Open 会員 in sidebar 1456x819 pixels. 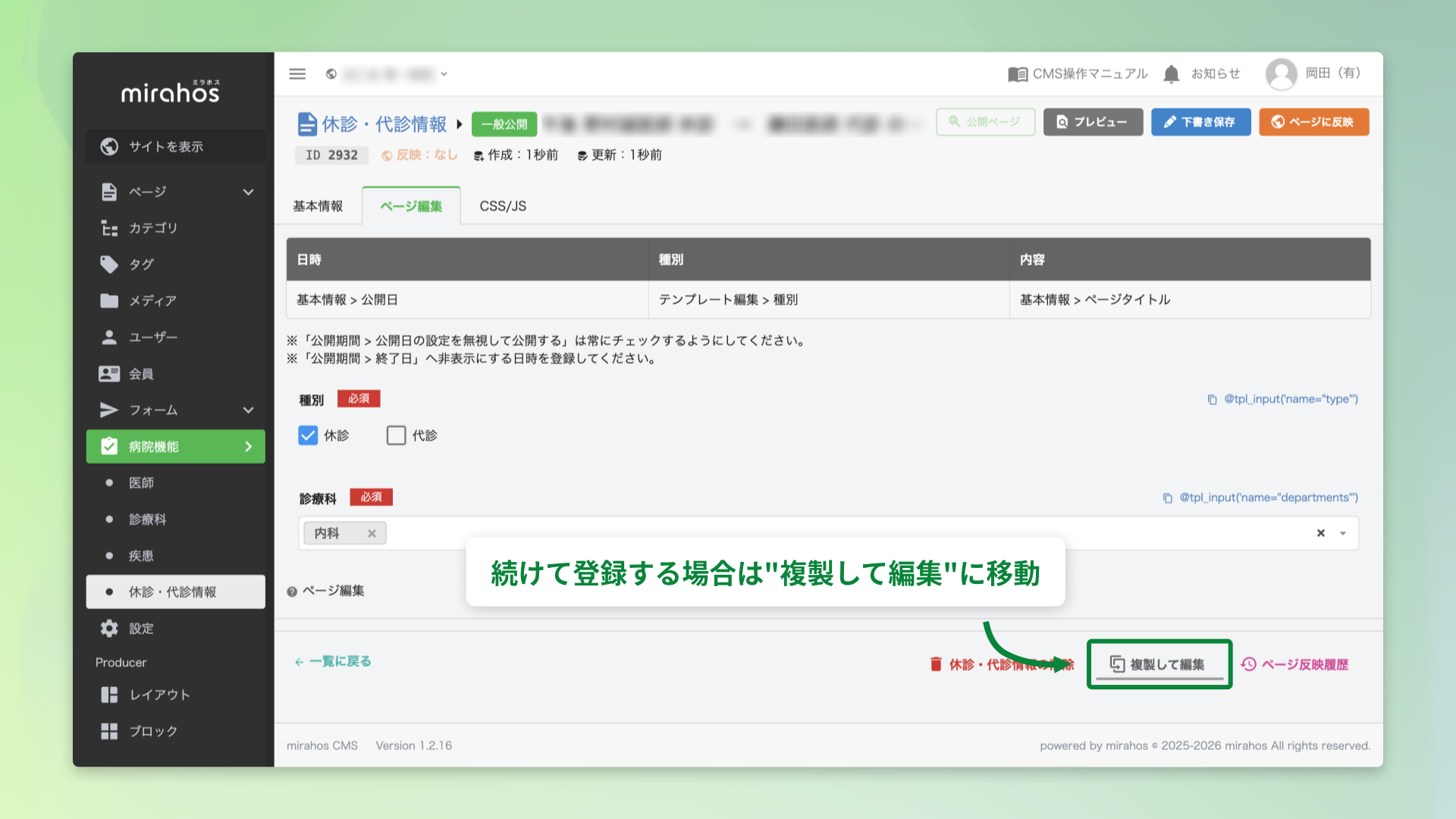(x=176, y=374)
